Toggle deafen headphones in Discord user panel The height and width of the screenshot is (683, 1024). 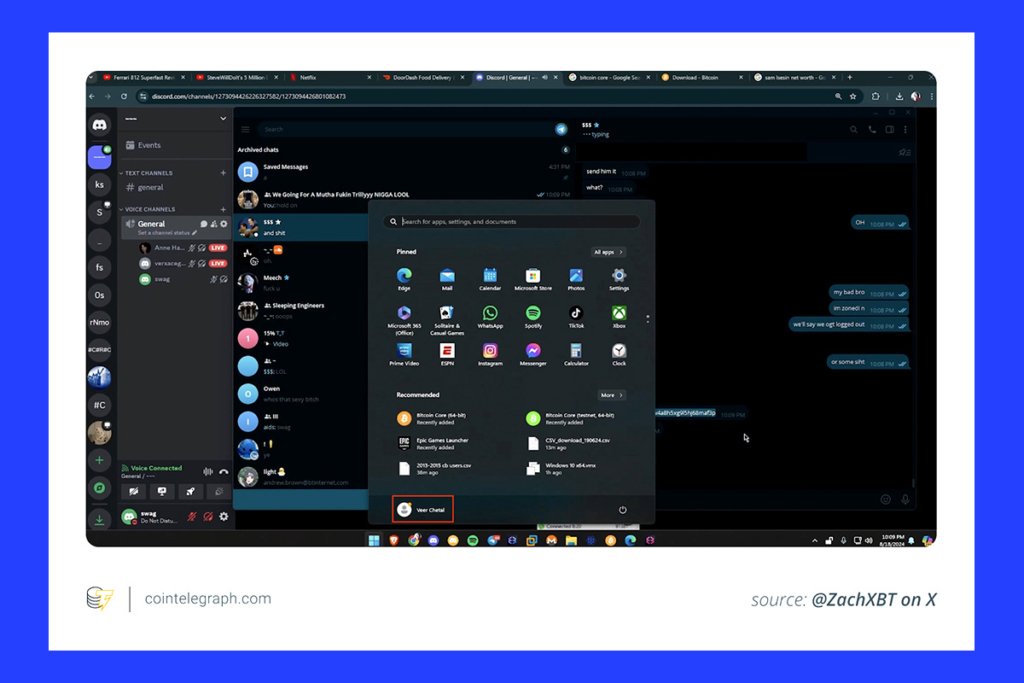coord(209,517)
